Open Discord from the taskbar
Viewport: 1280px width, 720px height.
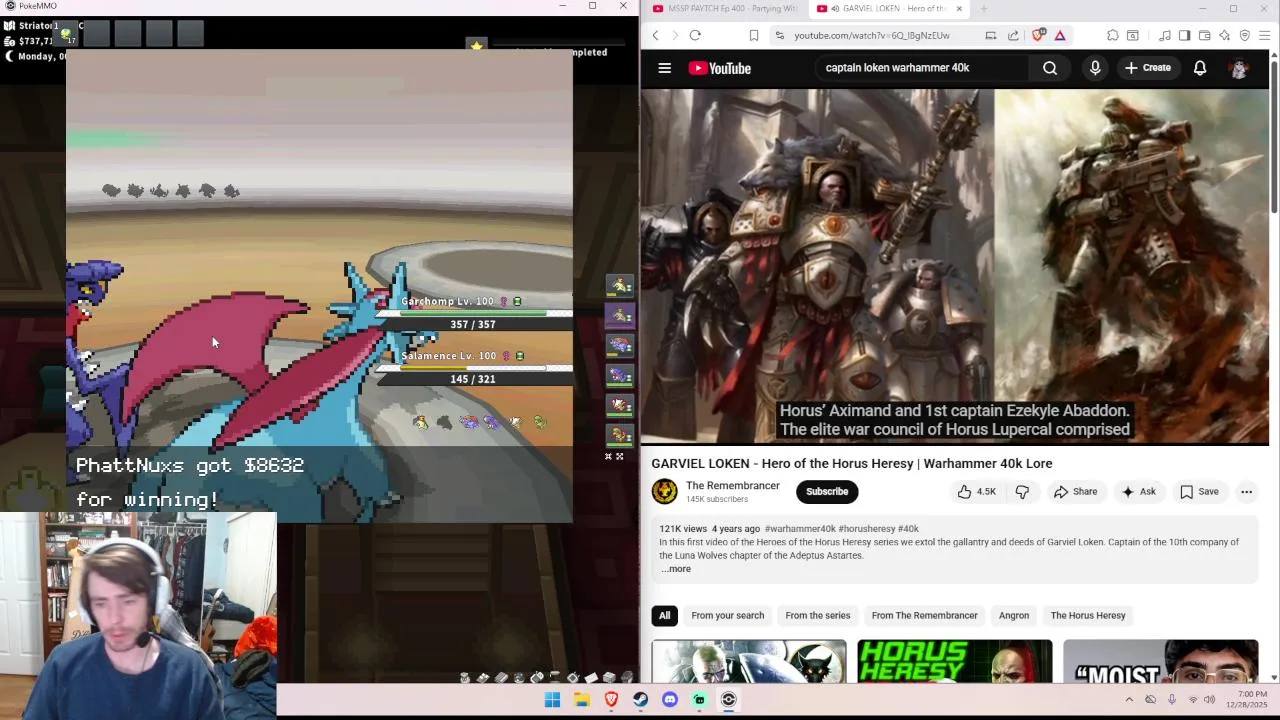[670, 700]
